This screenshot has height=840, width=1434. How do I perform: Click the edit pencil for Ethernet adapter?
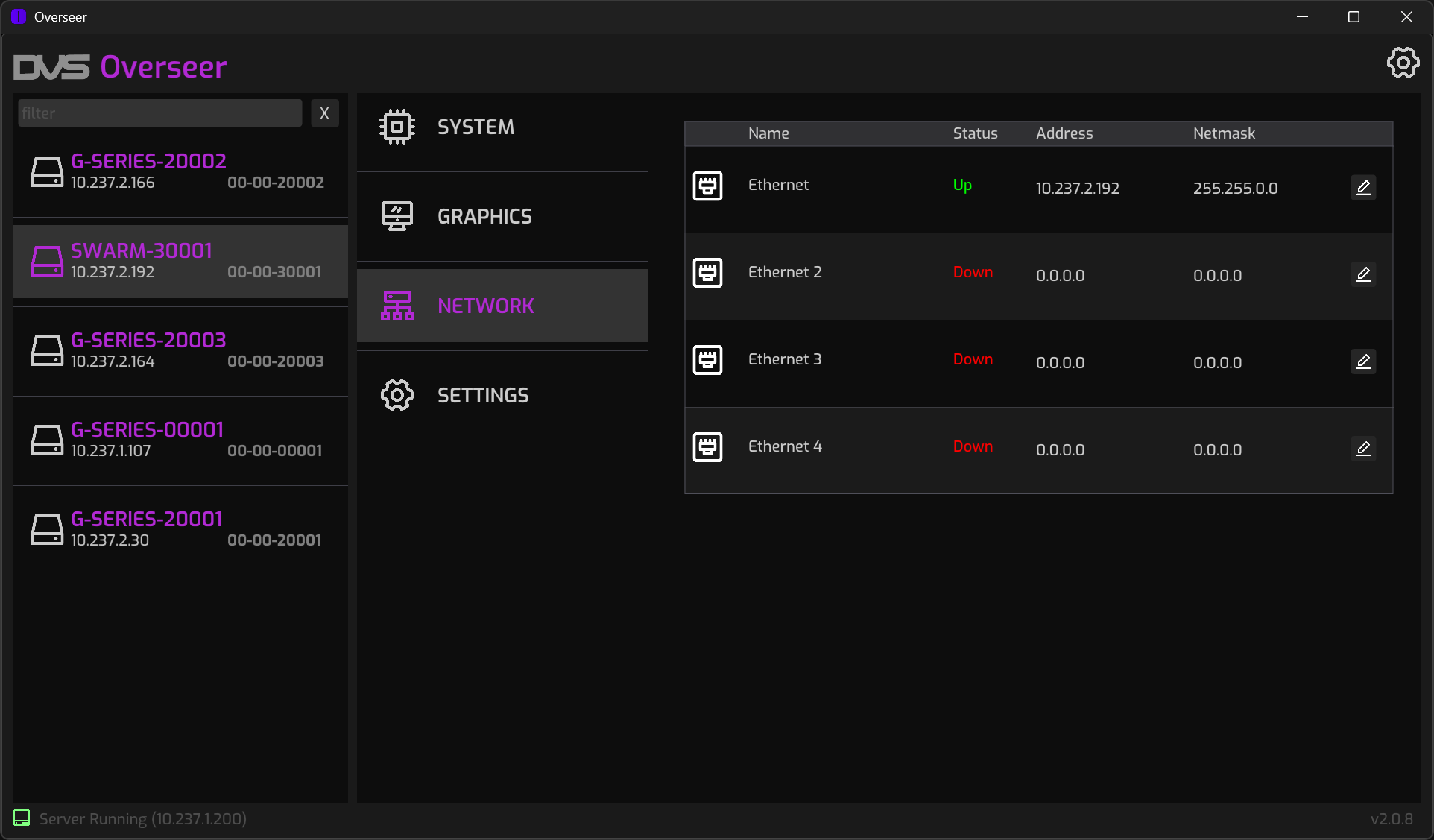1363,187
